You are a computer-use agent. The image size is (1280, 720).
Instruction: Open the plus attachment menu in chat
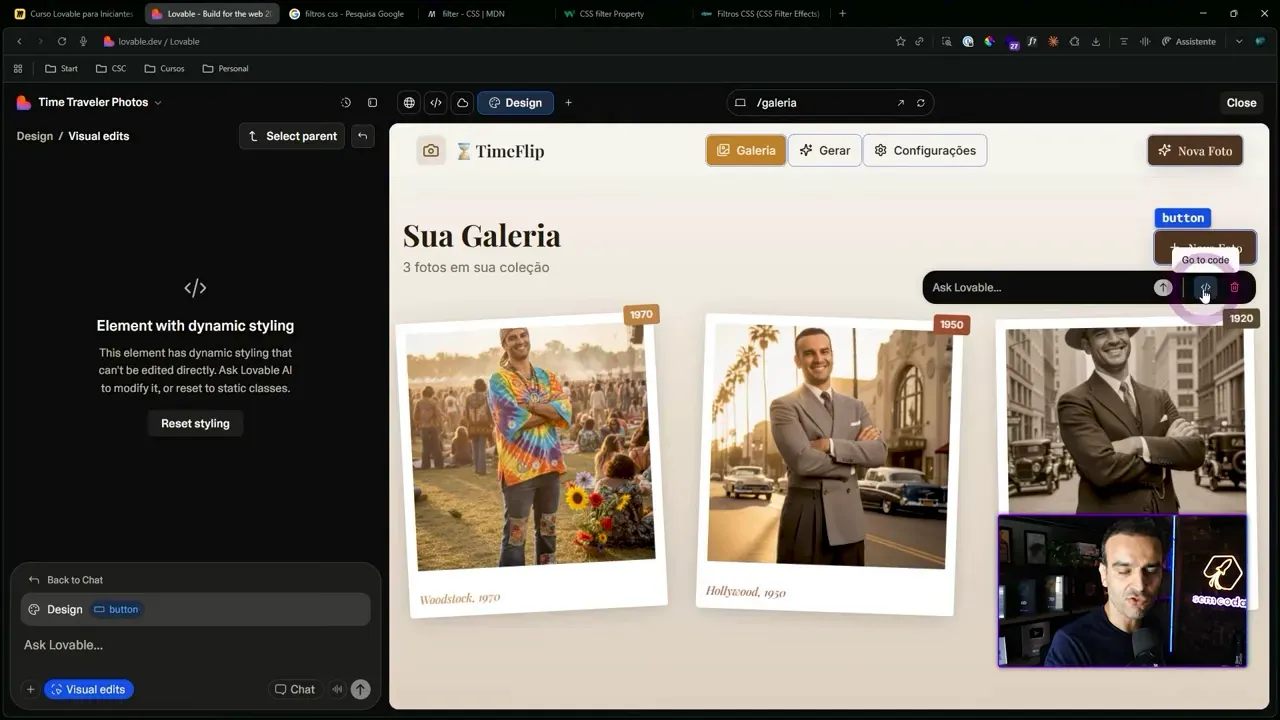click(30, 689)
